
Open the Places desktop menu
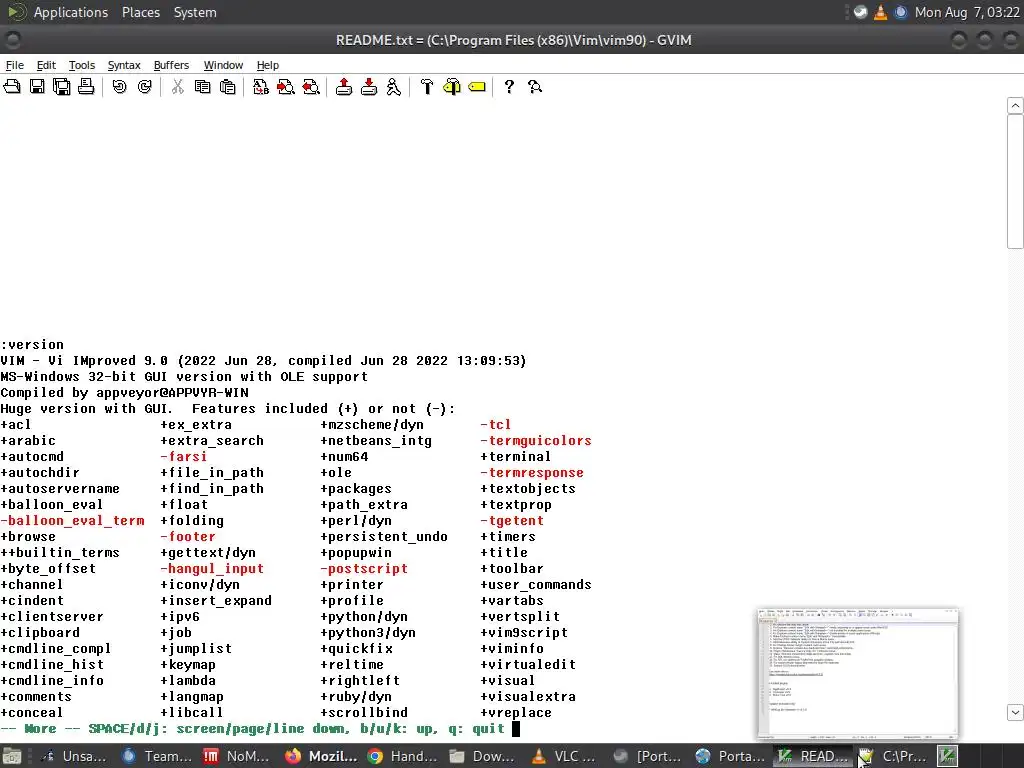click(141, 12)
